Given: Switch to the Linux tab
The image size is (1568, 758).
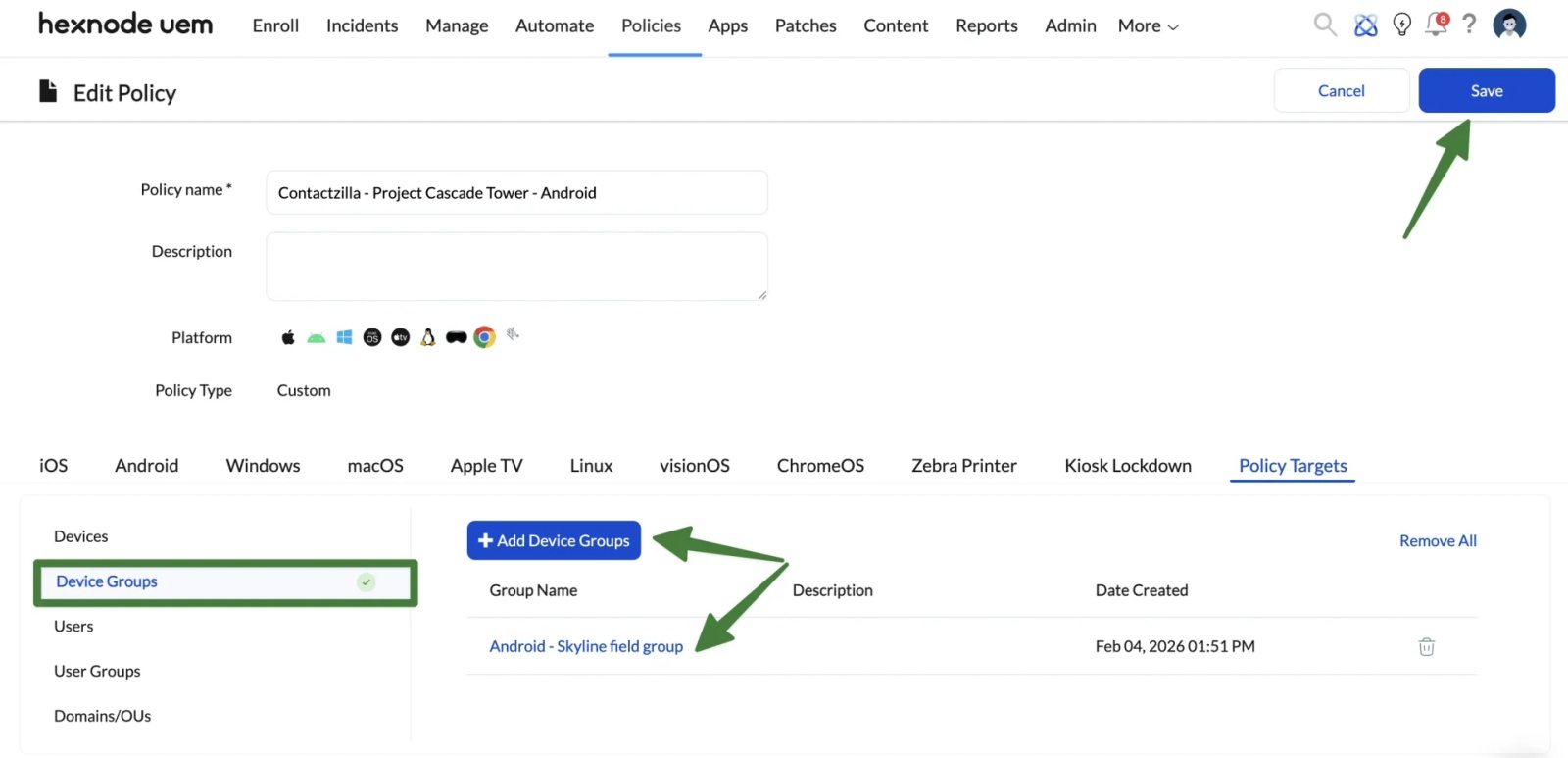Looking at the screenshot, I should [591, 466].
